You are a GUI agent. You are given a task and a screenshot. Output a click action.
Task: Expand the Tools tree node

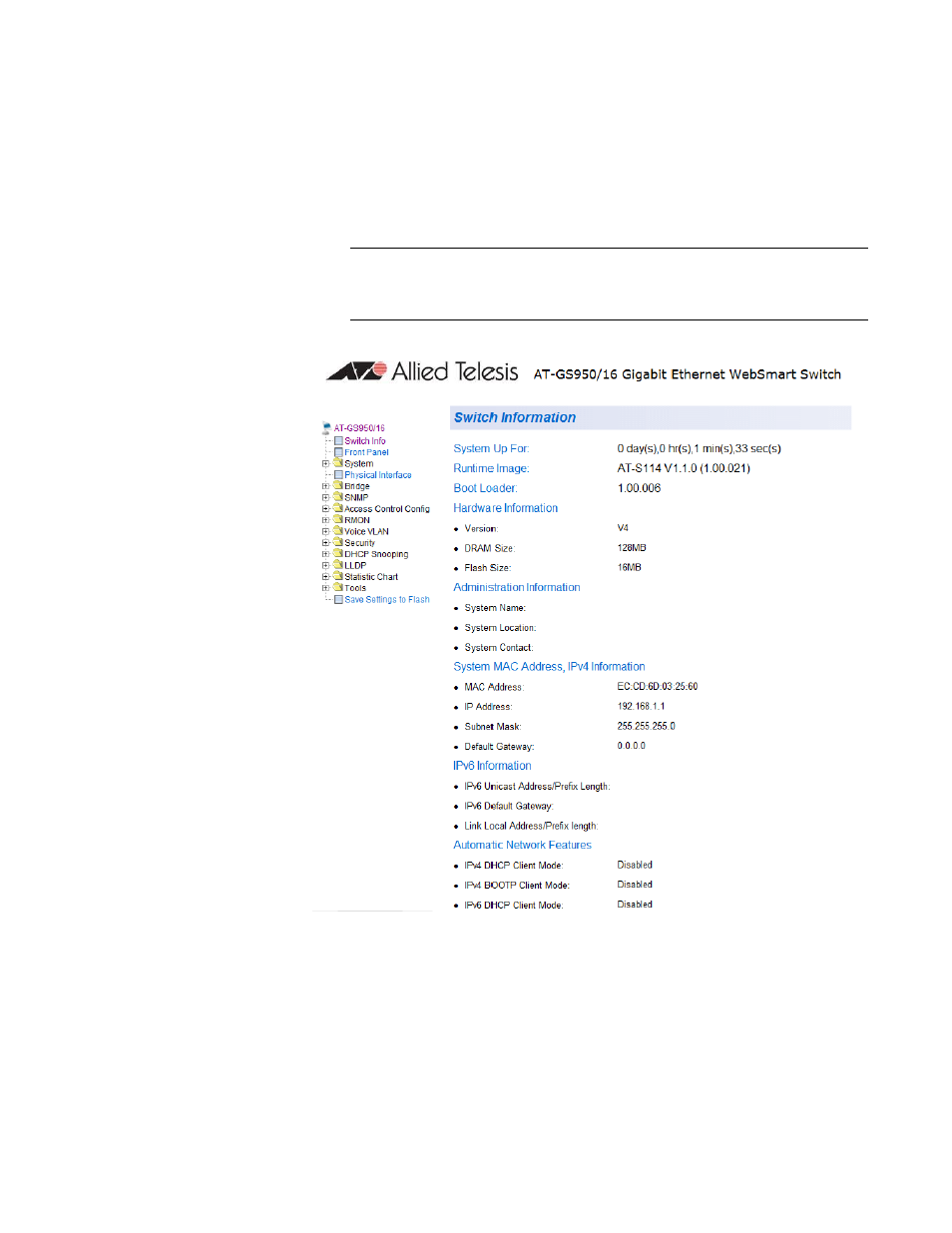coord(325,588)
